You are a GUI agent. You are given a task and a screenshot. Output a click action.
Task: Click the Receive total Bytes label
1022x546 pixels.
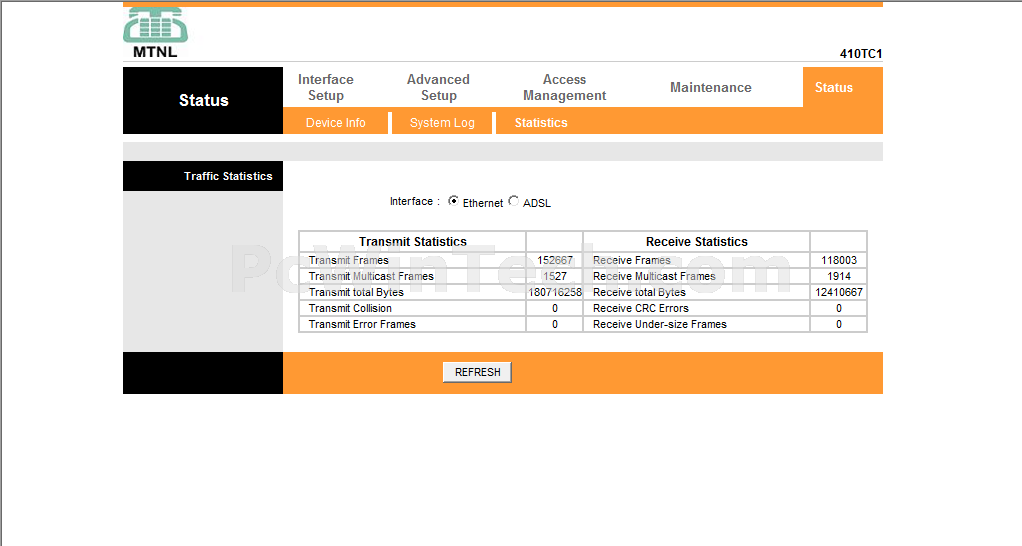pyautogui.click(x=639, y=292)
